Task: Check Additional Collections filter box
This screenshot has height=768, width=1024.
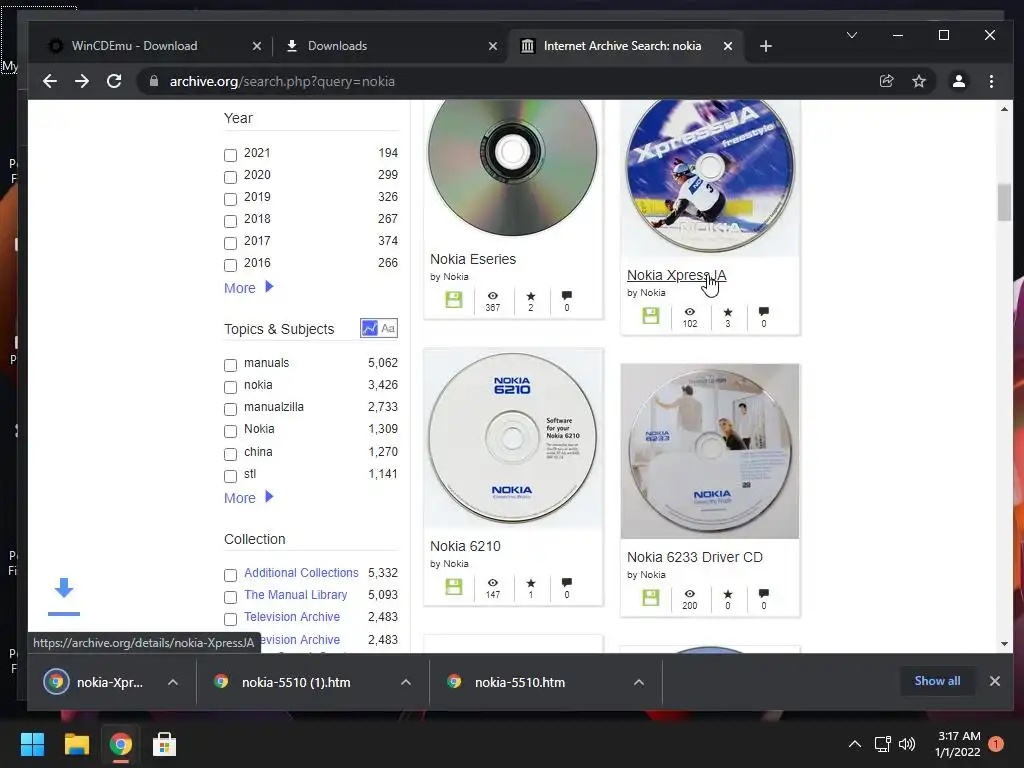Action: point(230,575)
